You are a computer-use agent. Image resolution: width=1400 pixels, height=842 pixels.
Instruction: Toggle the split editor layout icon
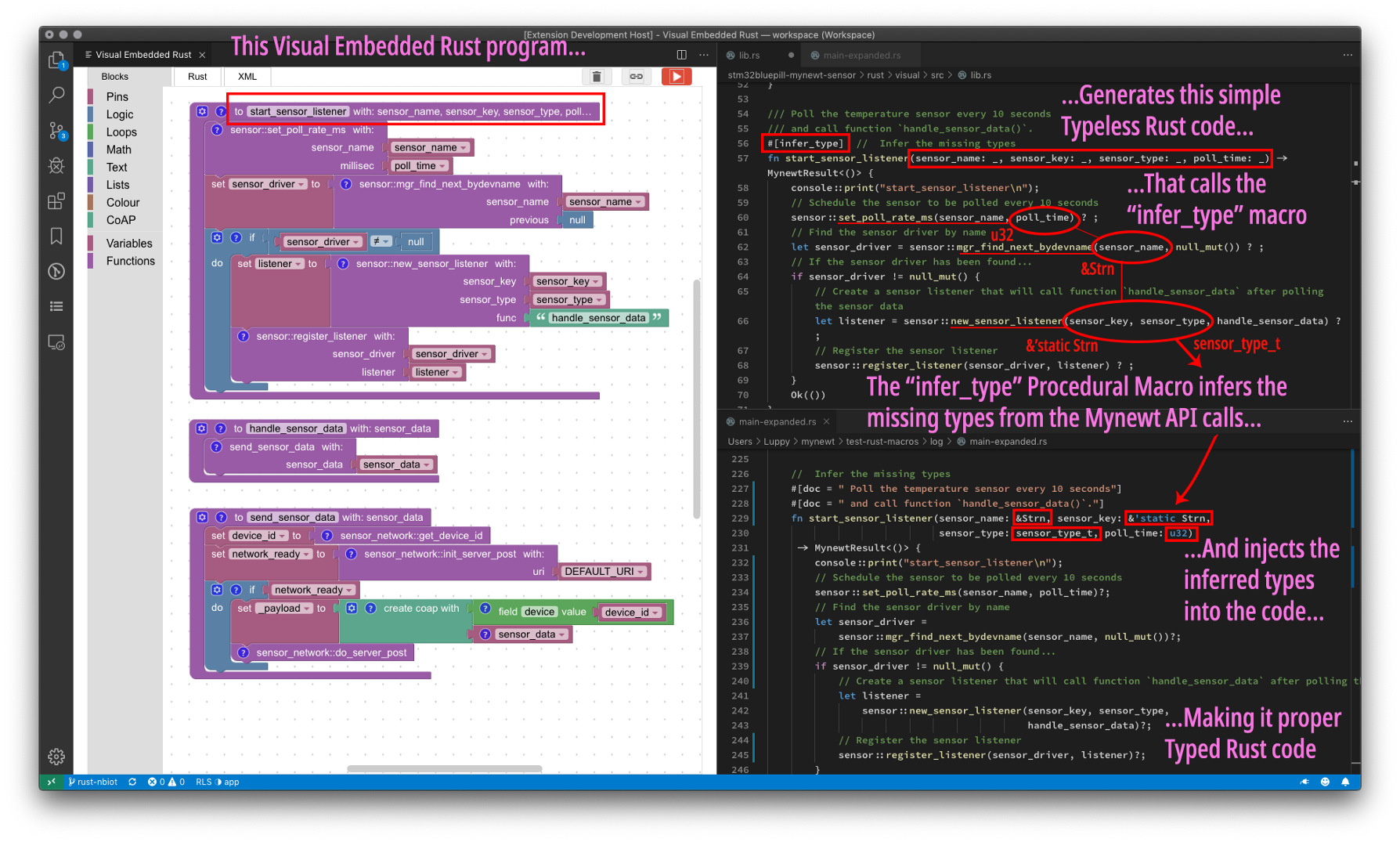tap(681, 54)
